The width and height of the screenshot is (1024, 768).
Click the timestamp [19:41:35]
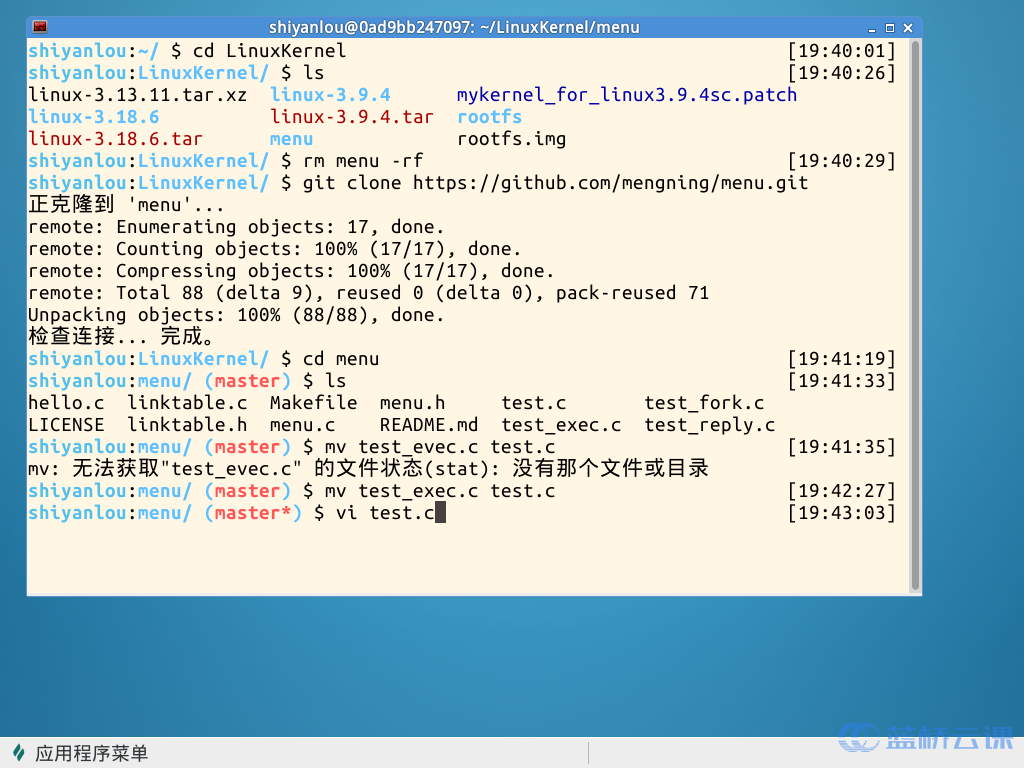[841, 447]
